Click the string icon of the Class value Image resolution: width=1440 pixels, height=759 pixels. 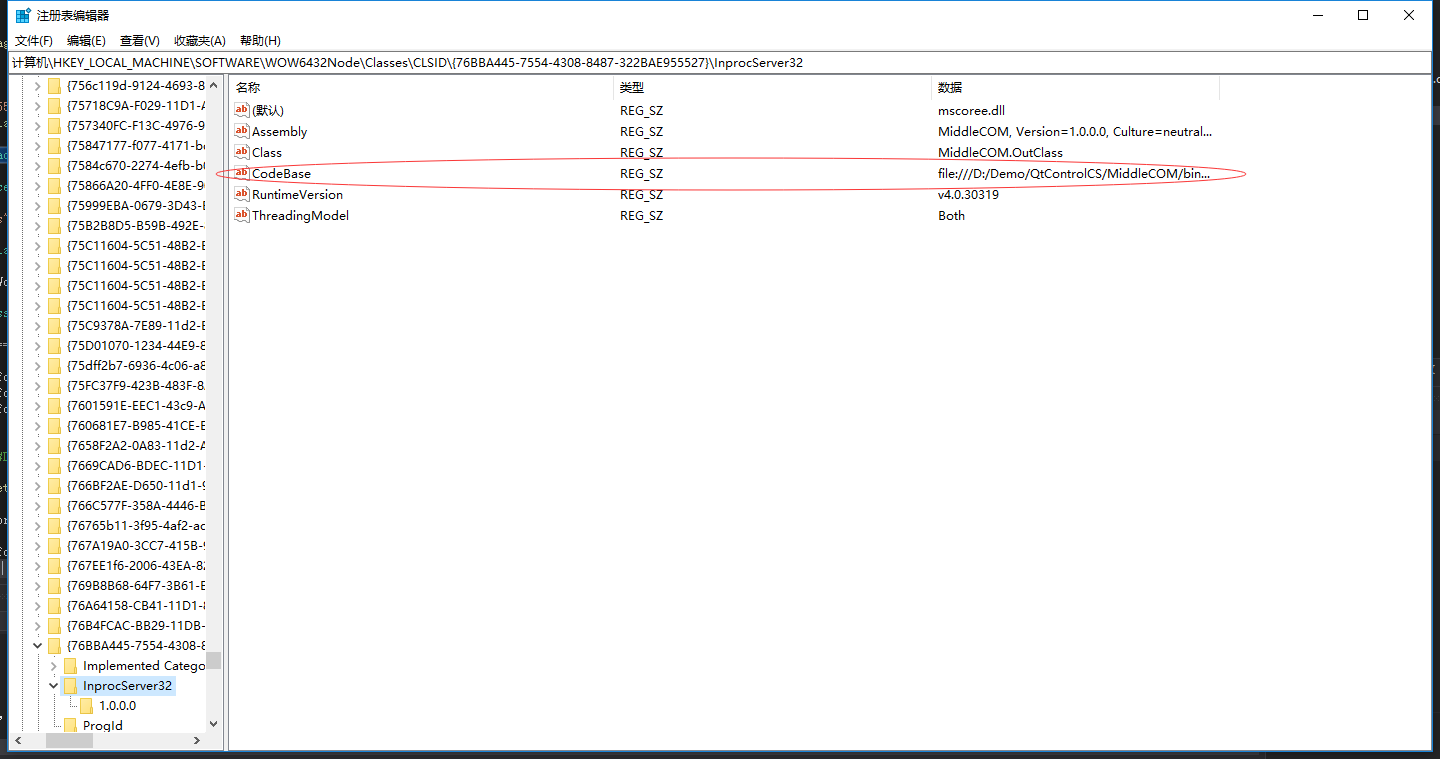pos(241,152)
